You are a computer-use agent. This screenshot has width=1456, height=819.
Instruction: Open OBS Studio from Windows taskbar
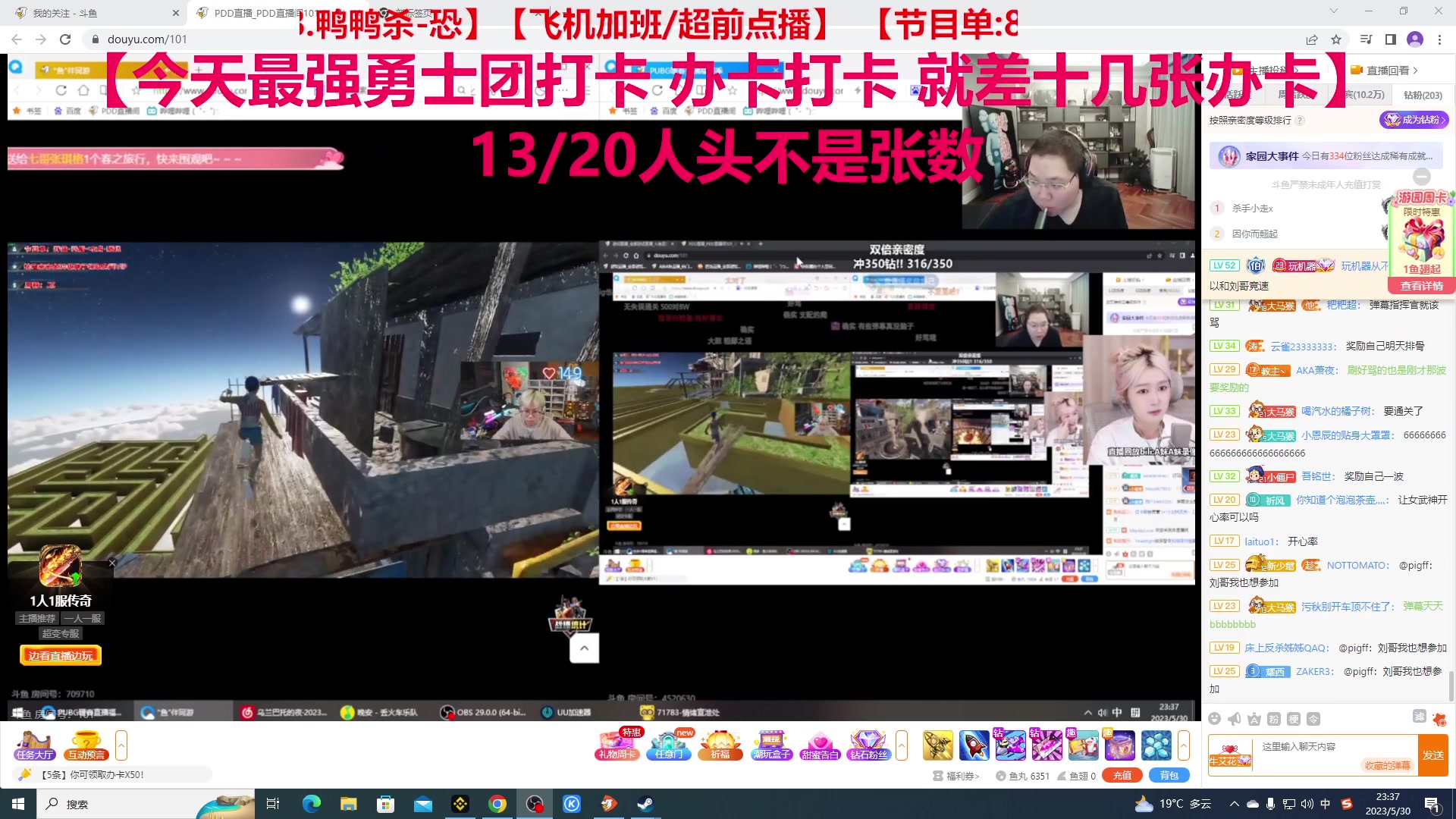pyautogui.click(x=535, y=804)
